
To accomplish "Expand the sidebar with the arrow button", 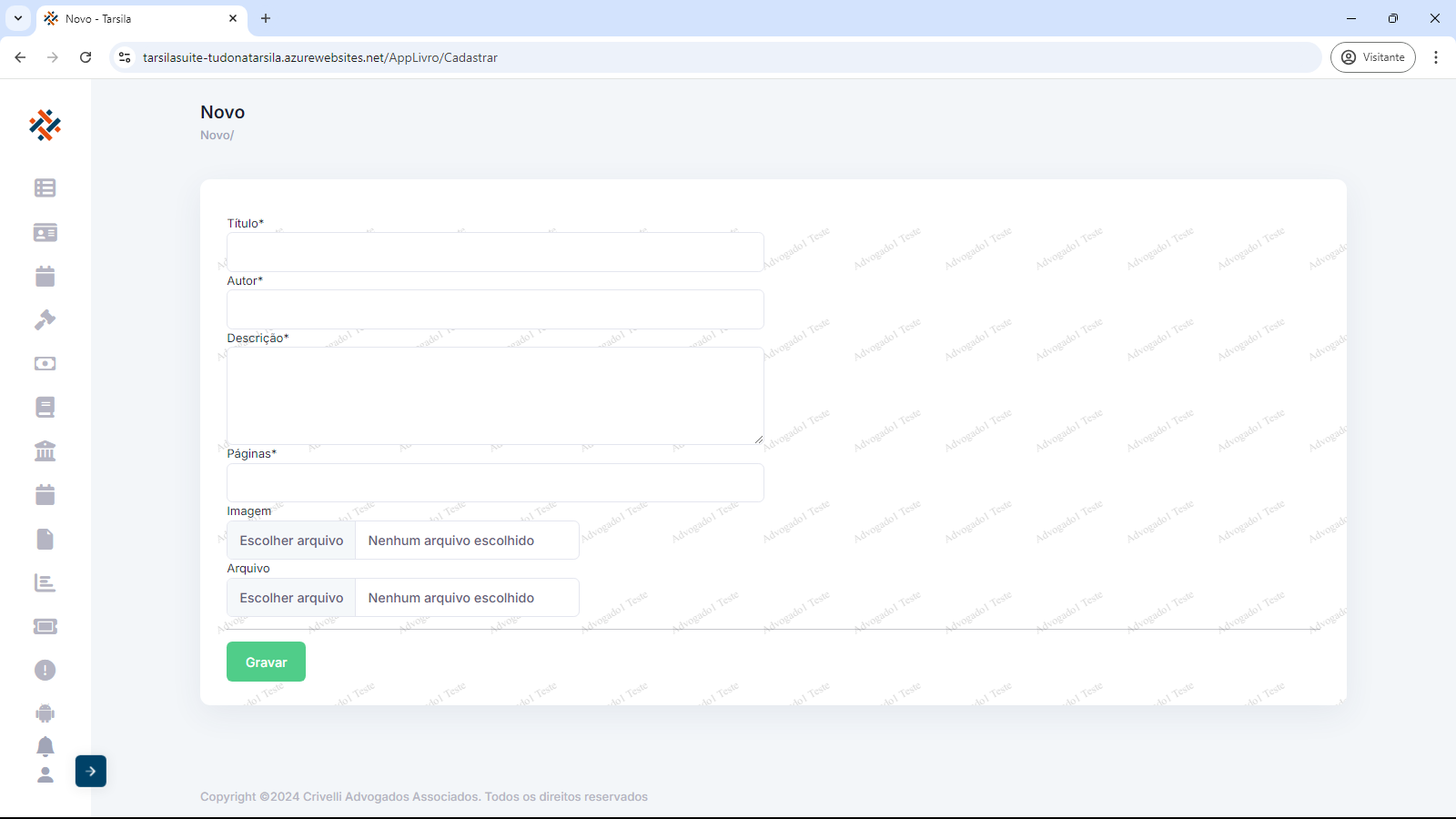I will (x=91, y=771).
